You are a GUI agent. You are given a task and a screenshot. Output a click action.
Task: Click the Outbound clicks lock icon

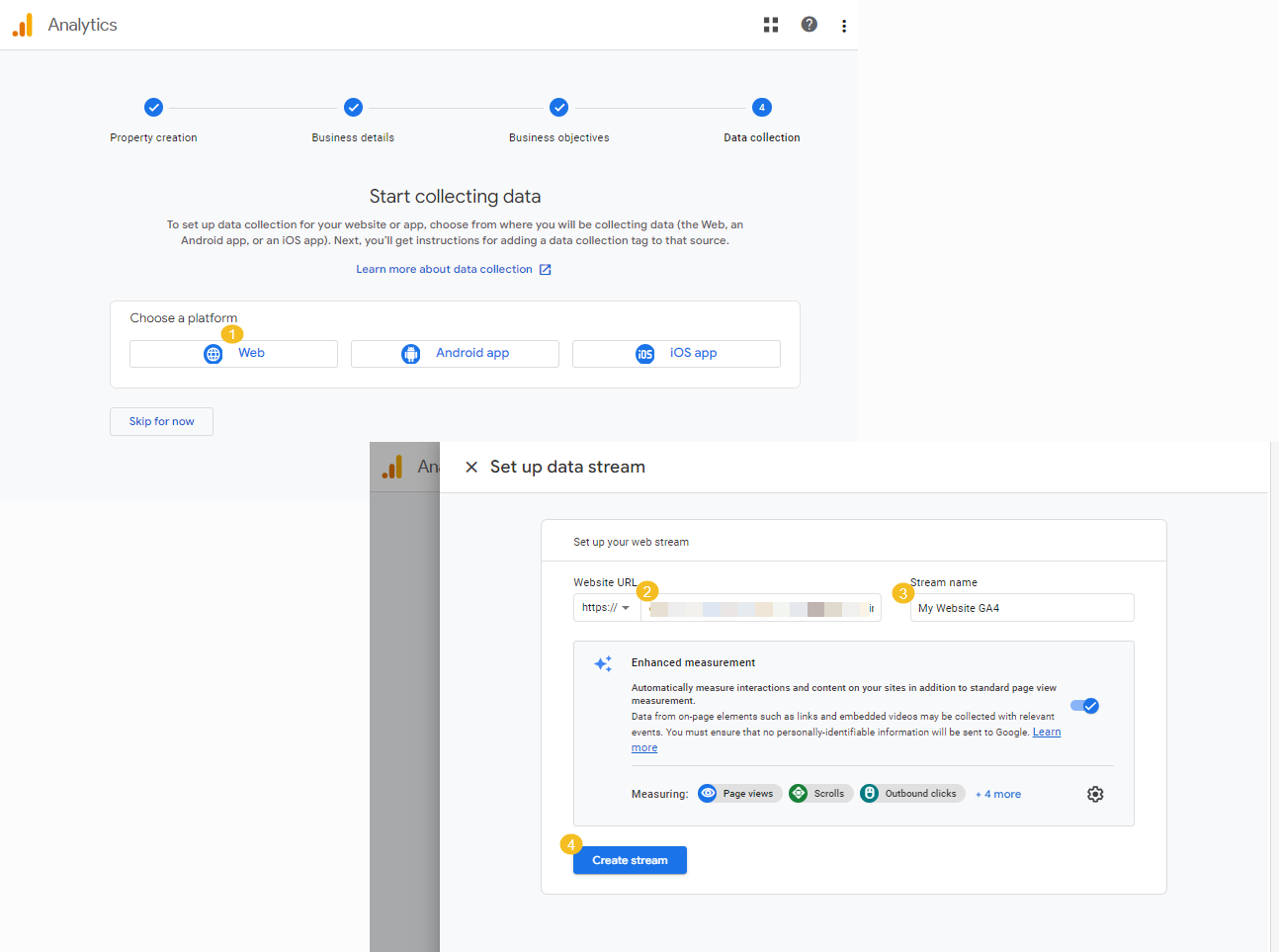click(x=870, y=794)
